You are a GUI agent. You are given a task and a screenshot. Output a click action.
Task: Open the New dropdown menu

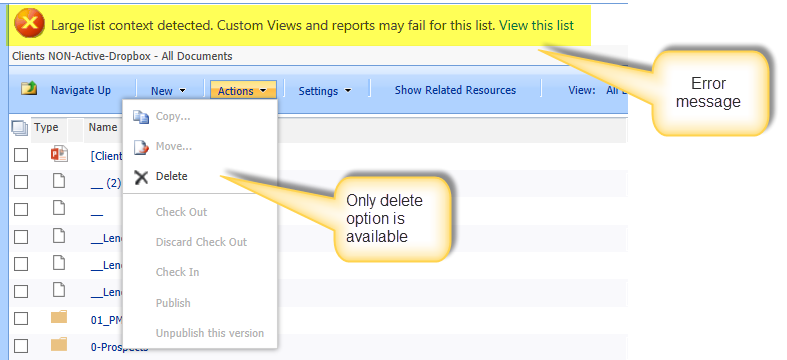point(169,91)
